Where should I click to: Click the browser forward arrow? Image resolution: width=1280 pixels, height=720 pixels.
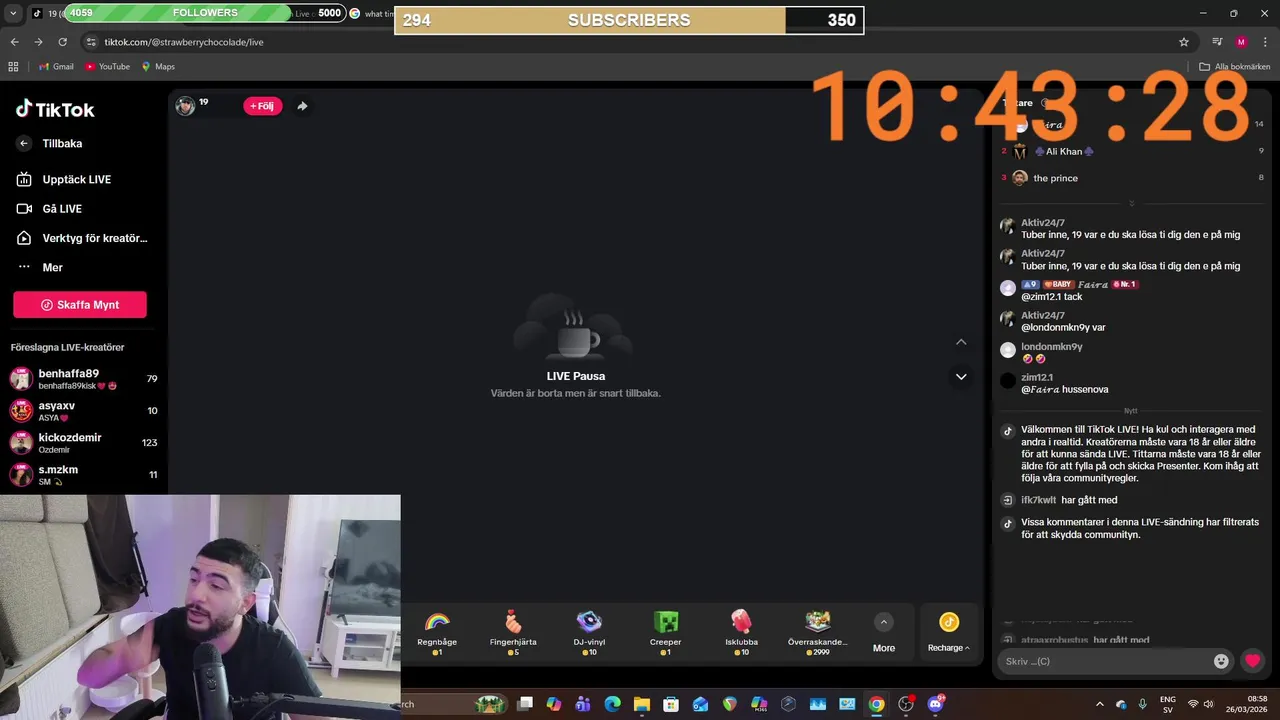point(38,42)
